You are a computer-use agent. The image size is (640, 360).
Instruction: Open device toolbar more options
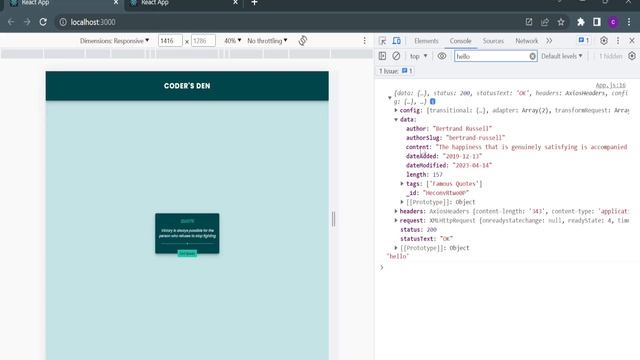(x=364, y=41)
